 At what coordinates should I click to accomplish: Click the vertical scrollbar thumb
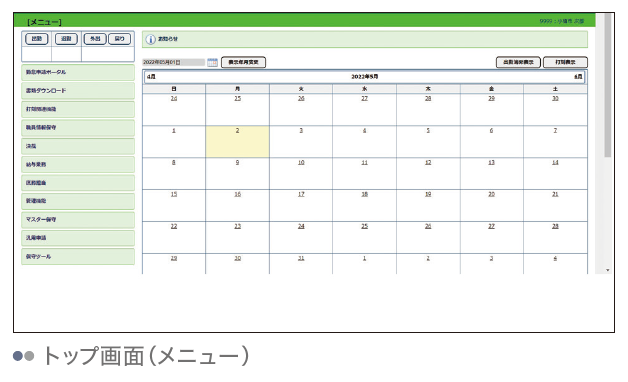[608, 85]
